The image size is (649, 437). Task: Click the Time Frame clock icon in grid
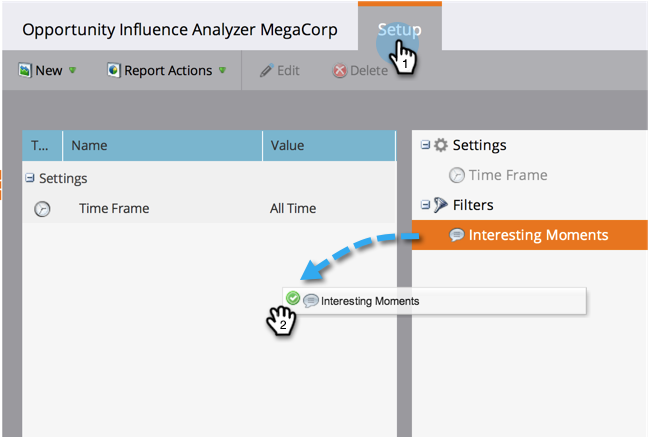click(x=42, y=209)
